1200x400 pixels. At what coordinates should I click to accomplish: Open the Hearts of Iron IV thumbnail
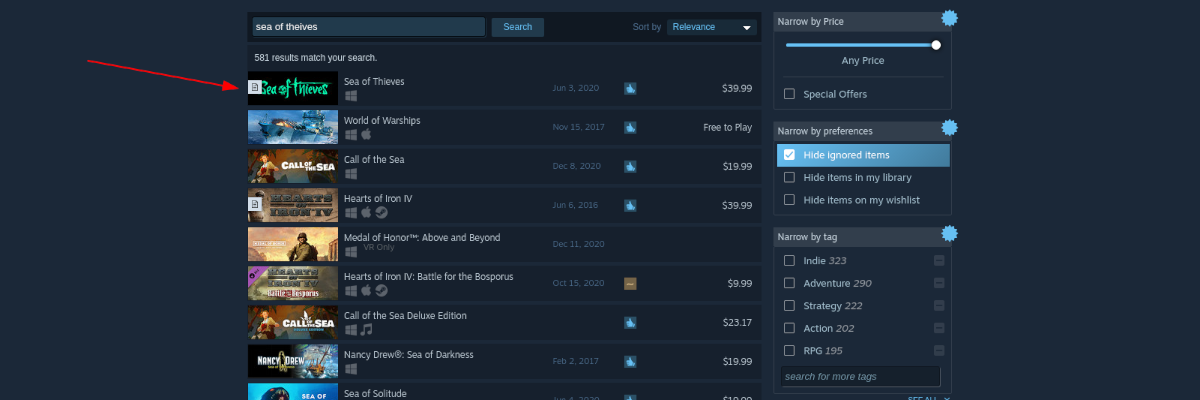pos(293,205)
